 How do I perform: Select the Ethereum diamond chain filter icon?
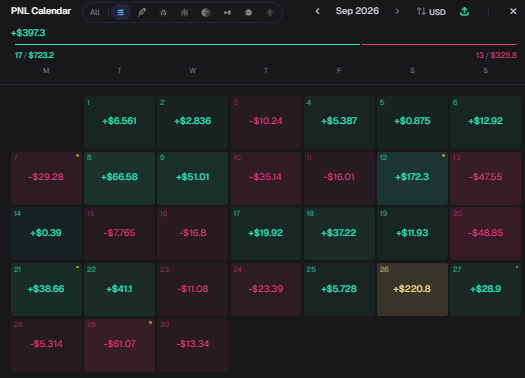pyautogui.click(x=270, y=12)
